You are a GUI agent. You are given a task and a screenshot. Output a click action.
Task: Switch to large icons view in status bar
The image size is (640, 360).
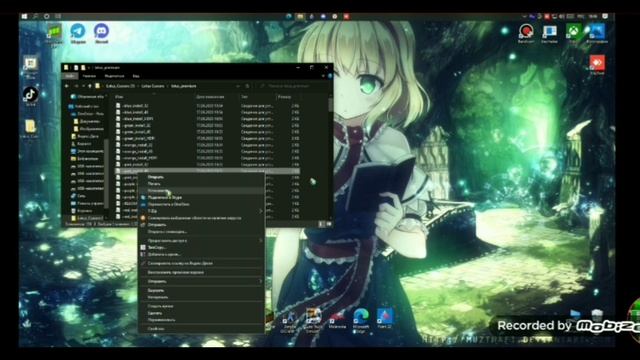328,224
